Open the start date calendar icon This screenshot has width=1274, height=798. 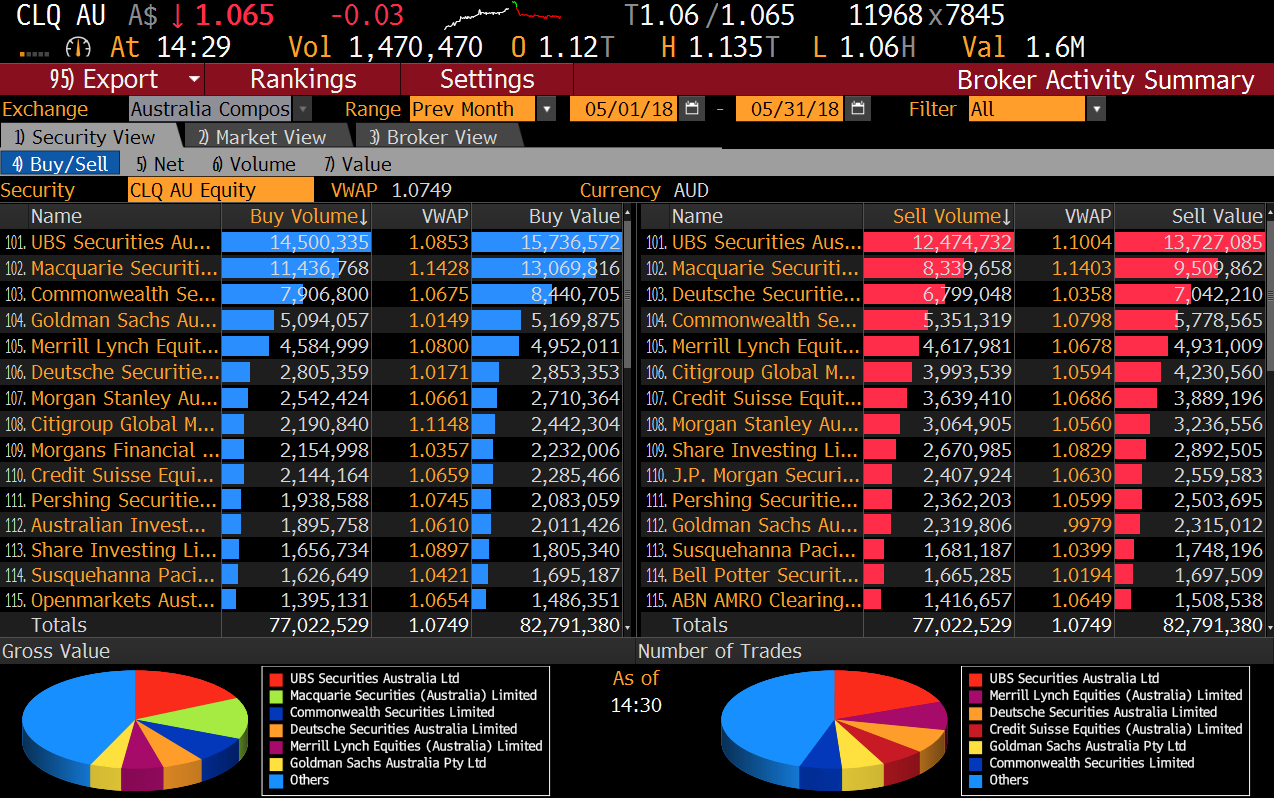click(x=693, y=109)
